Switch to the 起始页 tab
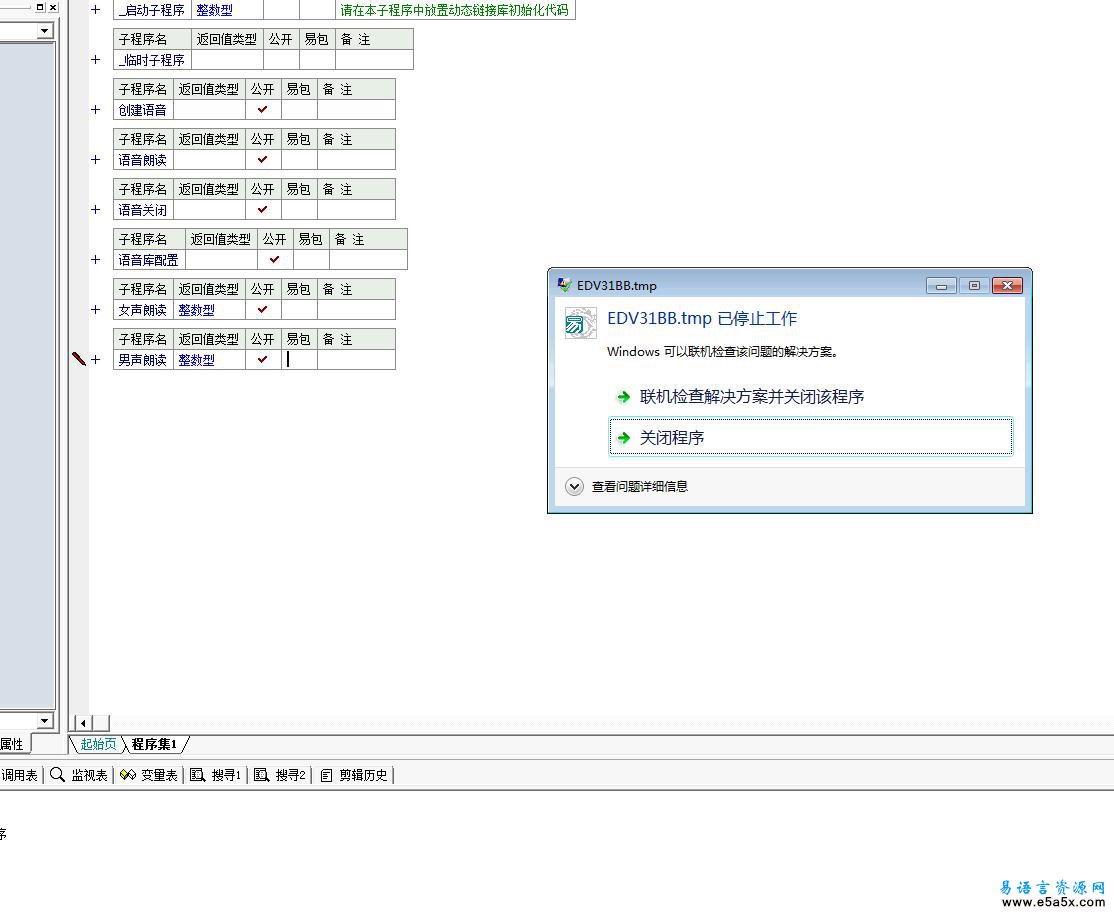Image resolution: width=1114 pixels, height=915 pixels. click(98, 744)
